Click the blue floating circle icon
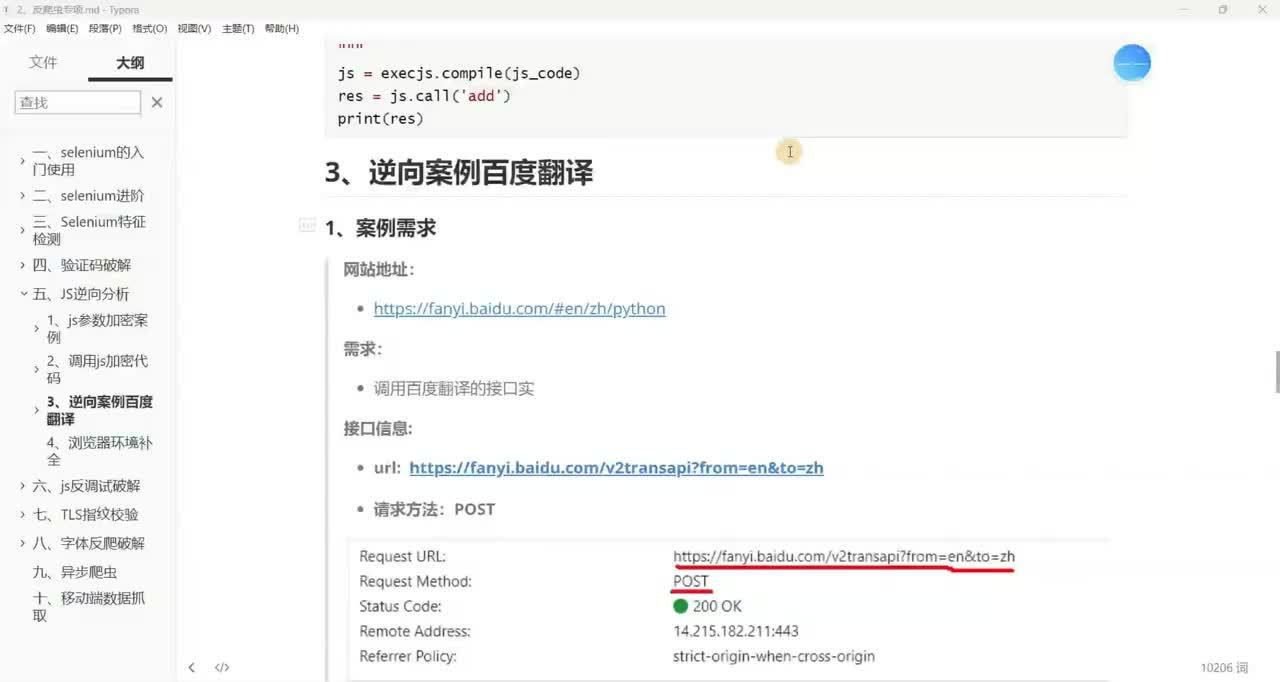Screen dimensions: 1280x682 pyautogui.click(x=1132, y=64)
